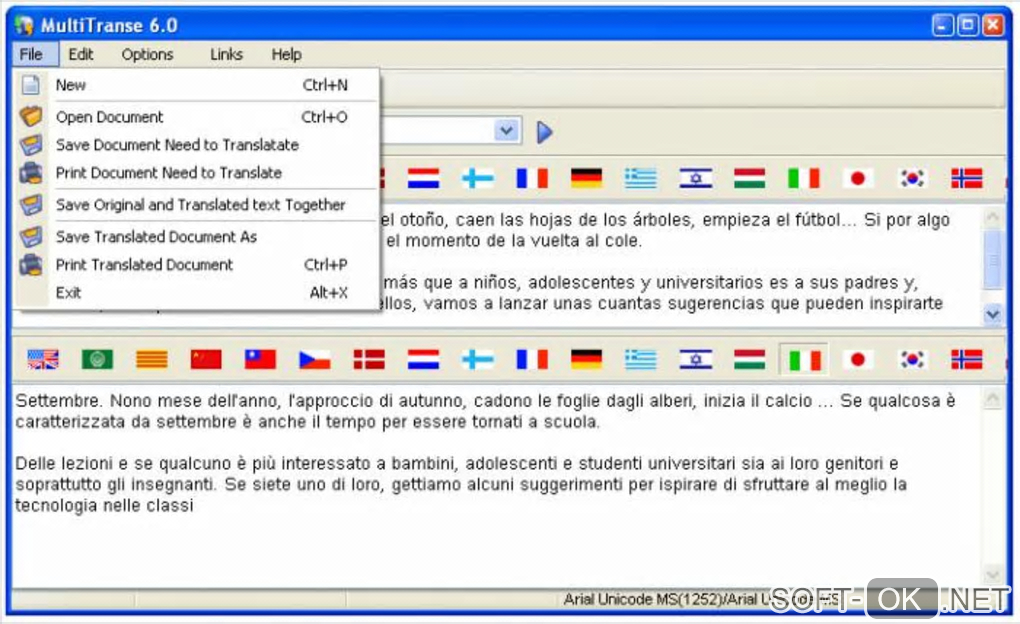The width and height of the screenshot is (1020, 624).
Task: Select the China flag in the translation-language row
Action: (206, 359)
